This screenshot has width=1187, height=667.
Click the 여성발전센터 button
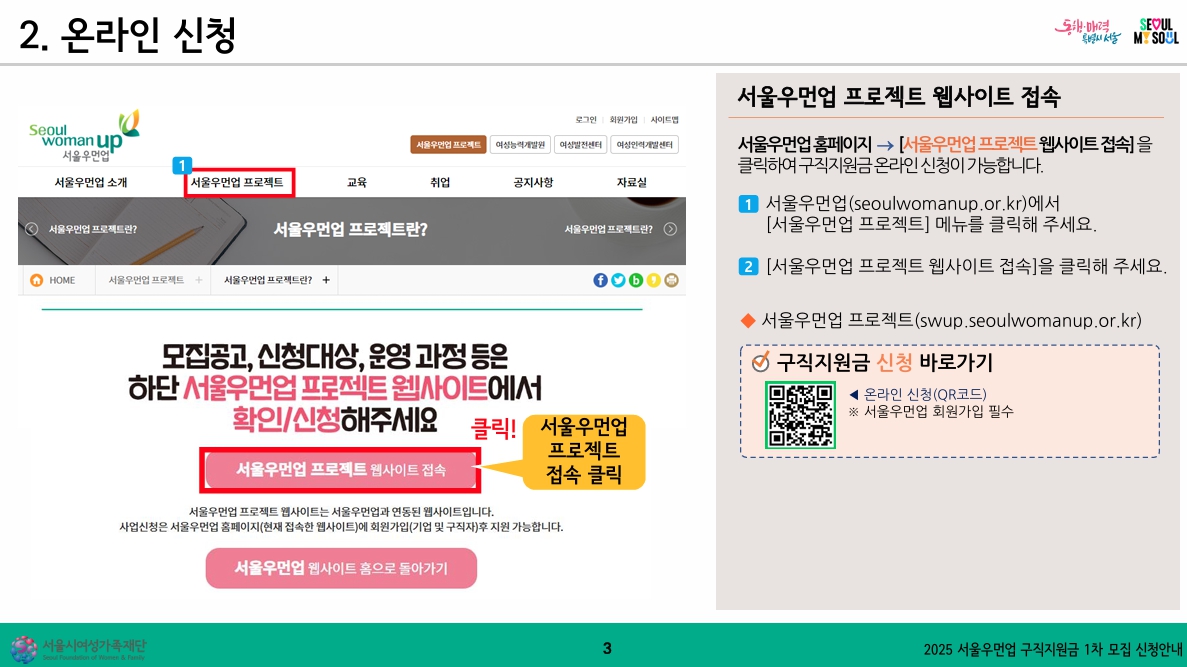[x=581, y=145]
